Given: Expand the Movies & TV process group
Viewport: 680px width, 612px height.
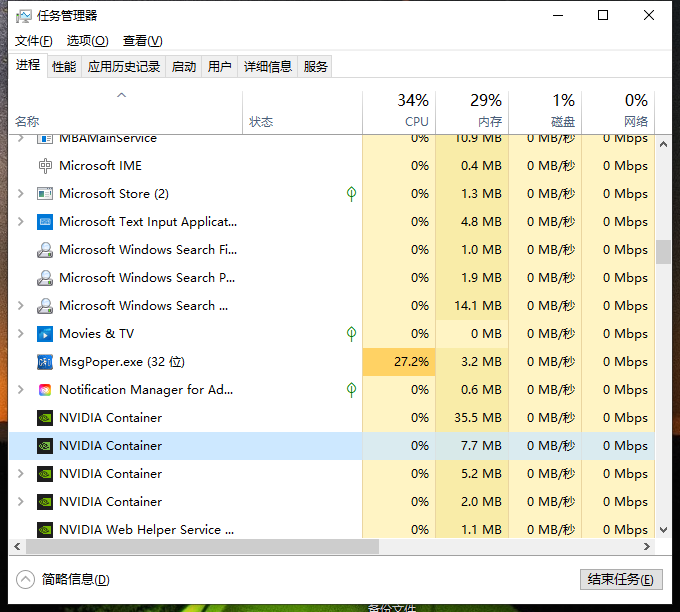Looking at the screenshot, I should click(x=20, y=334).
